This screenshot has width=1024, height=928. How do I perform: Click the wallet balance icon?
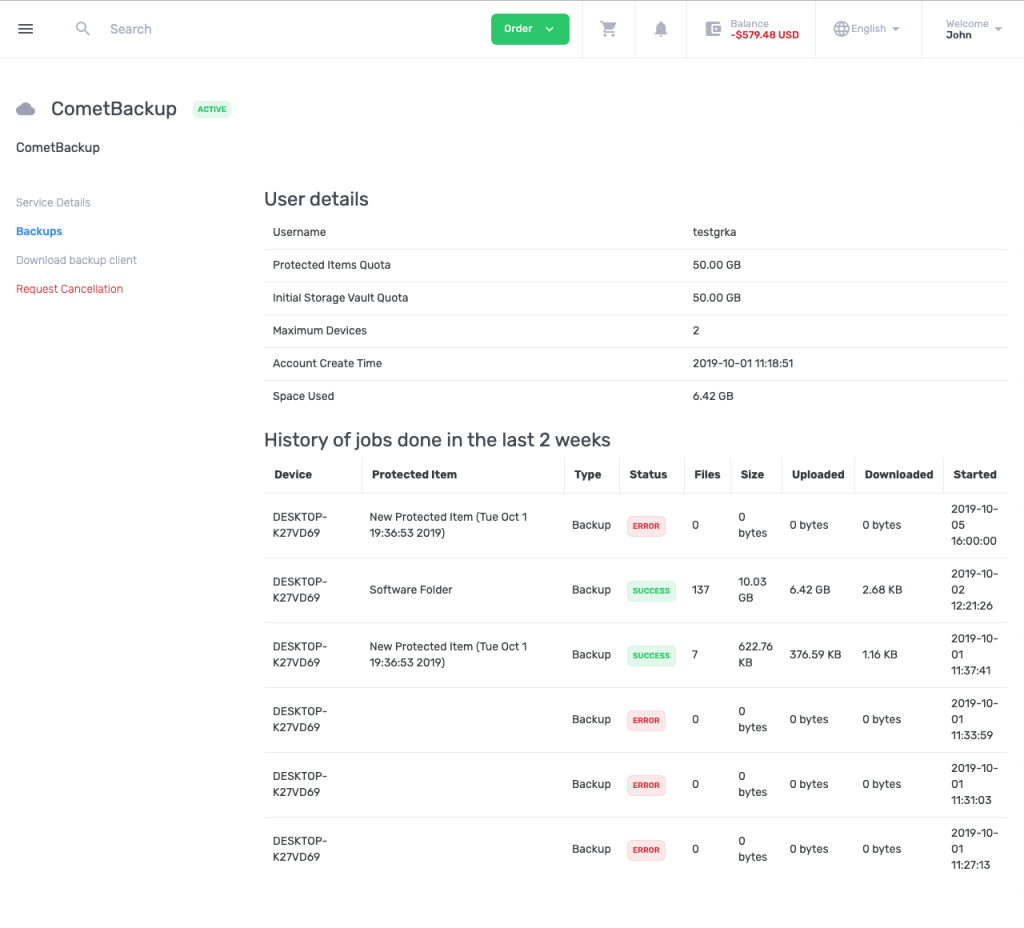point(713,29)
